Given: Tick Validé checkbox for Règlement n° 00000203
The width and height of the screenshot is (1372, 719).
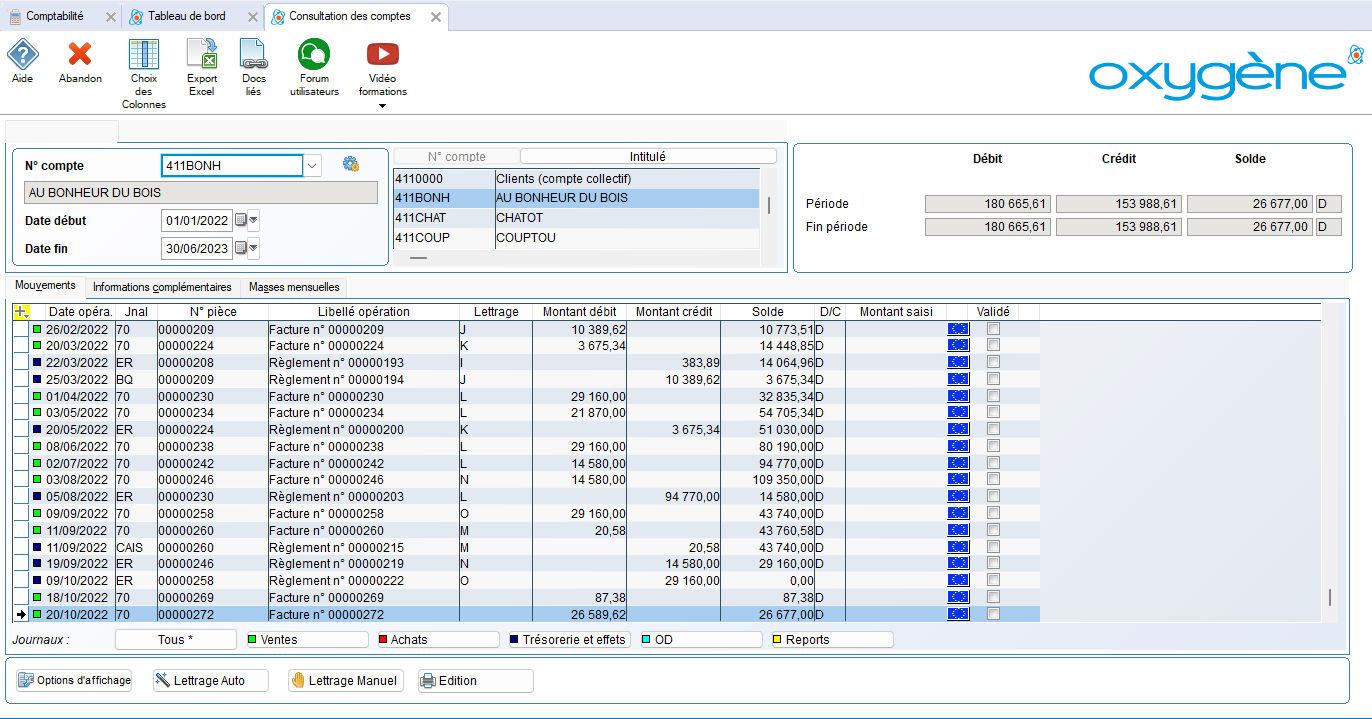Looking at the screenshot, I should (x=993, y=496).
